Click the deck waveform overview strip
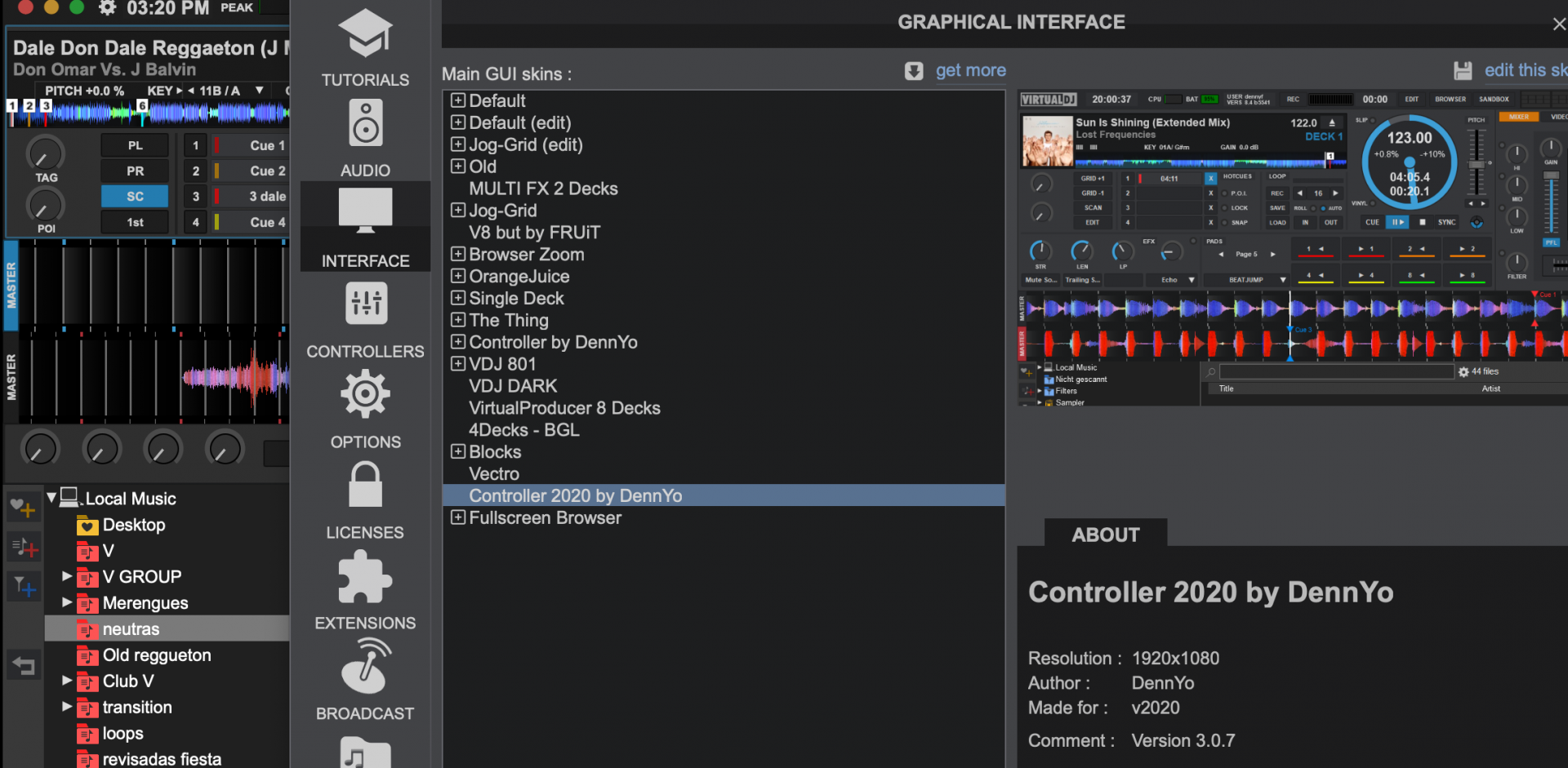 [148, 113]
